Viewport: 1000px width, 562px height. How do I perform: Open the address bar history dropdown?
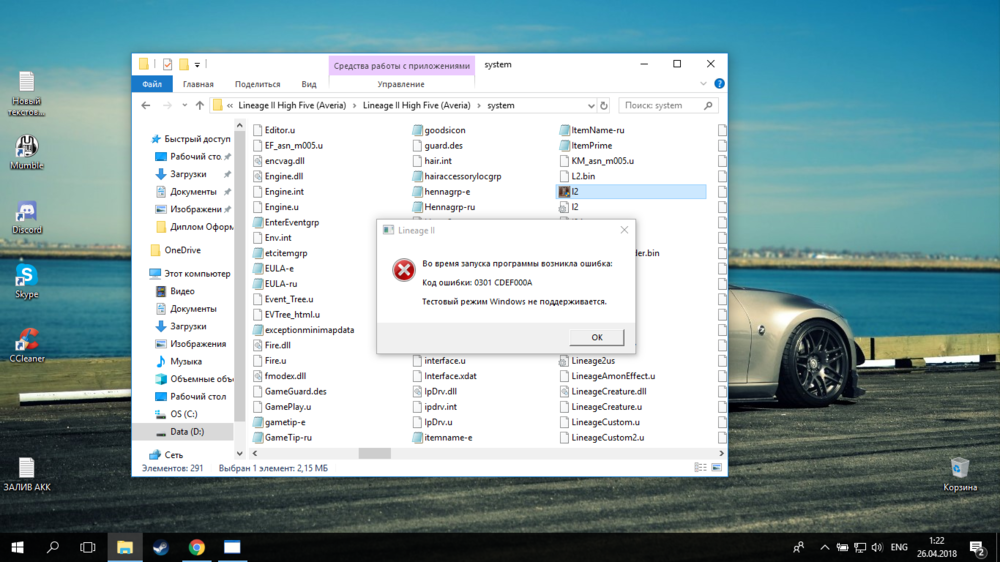(591, 105)
